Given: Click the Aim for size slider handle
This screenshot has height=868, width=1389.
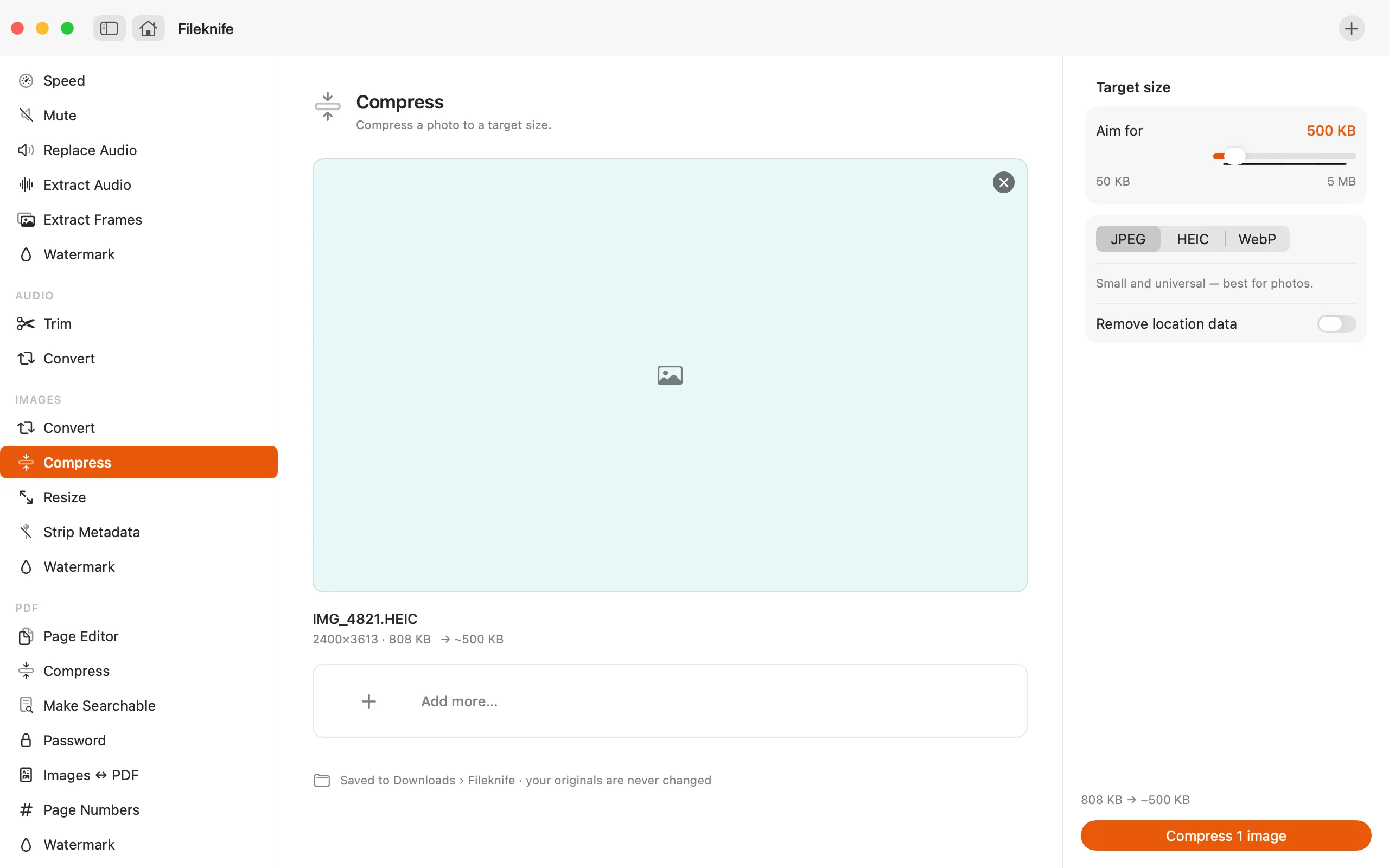Looking at the screenshot, I should point(1234,156).
